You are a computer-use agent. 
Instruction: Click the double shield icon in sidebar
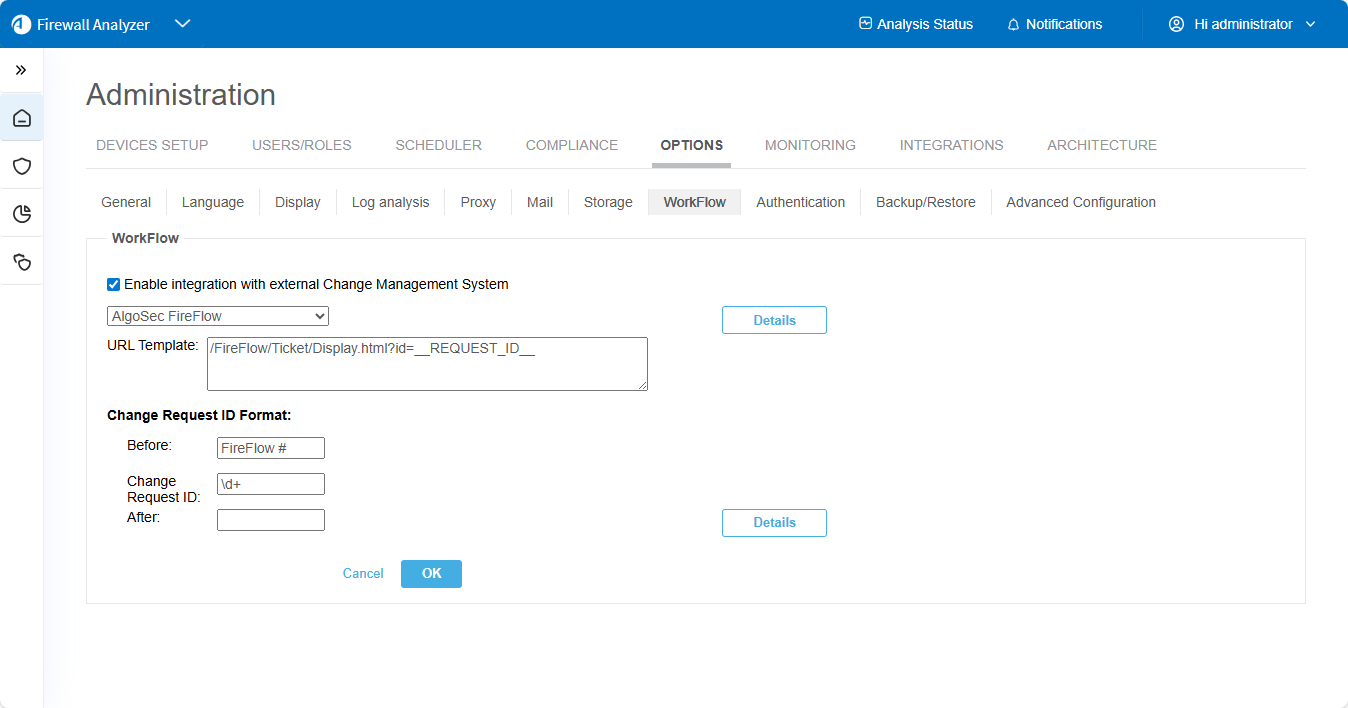click(22, 262)
